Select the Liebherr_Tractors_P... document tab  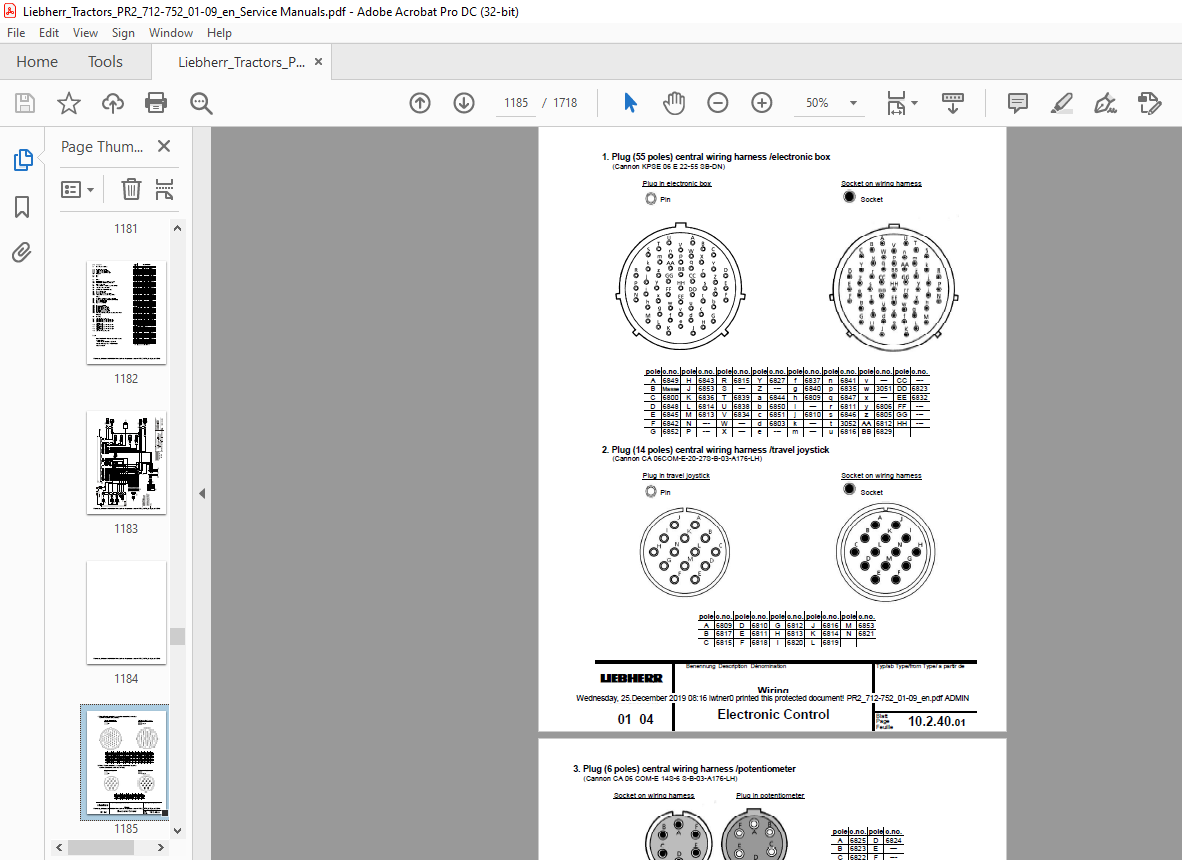pyautogui.click(x=241, y=62)
